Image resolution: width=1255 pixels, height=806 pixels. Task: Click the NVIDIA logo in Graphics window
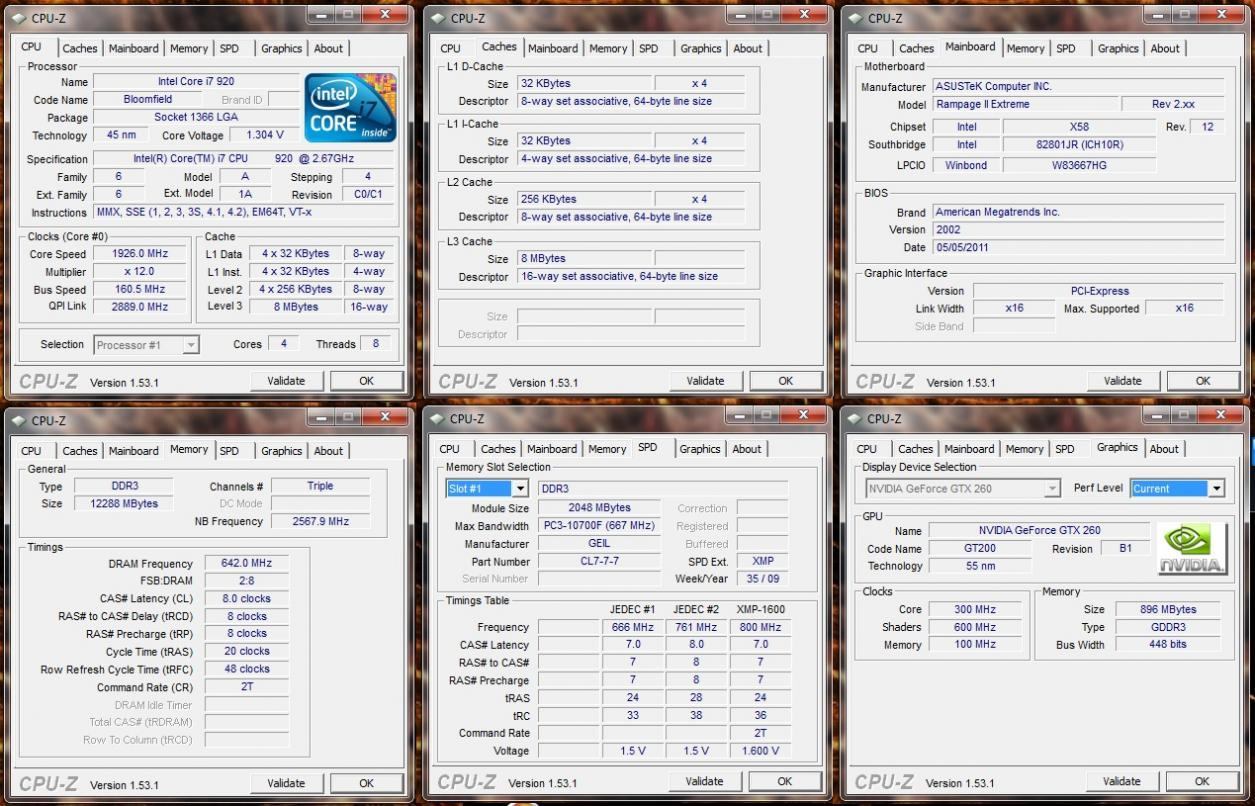pos(1192,549)
